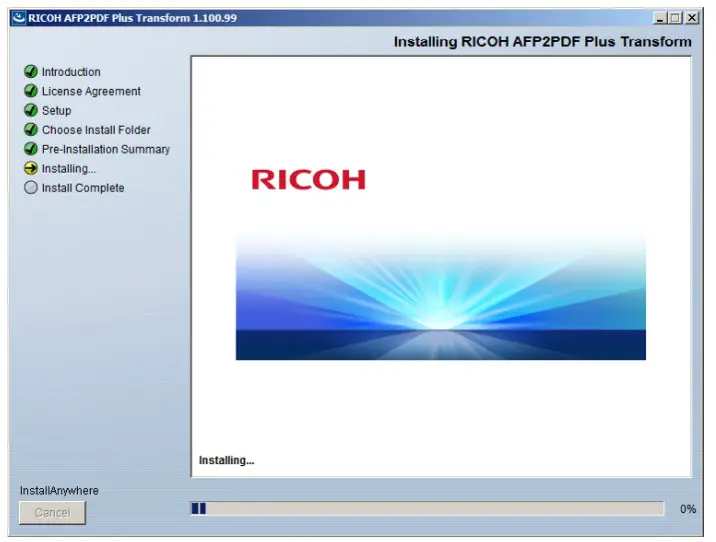Minimize the installer window

point(660,18)
